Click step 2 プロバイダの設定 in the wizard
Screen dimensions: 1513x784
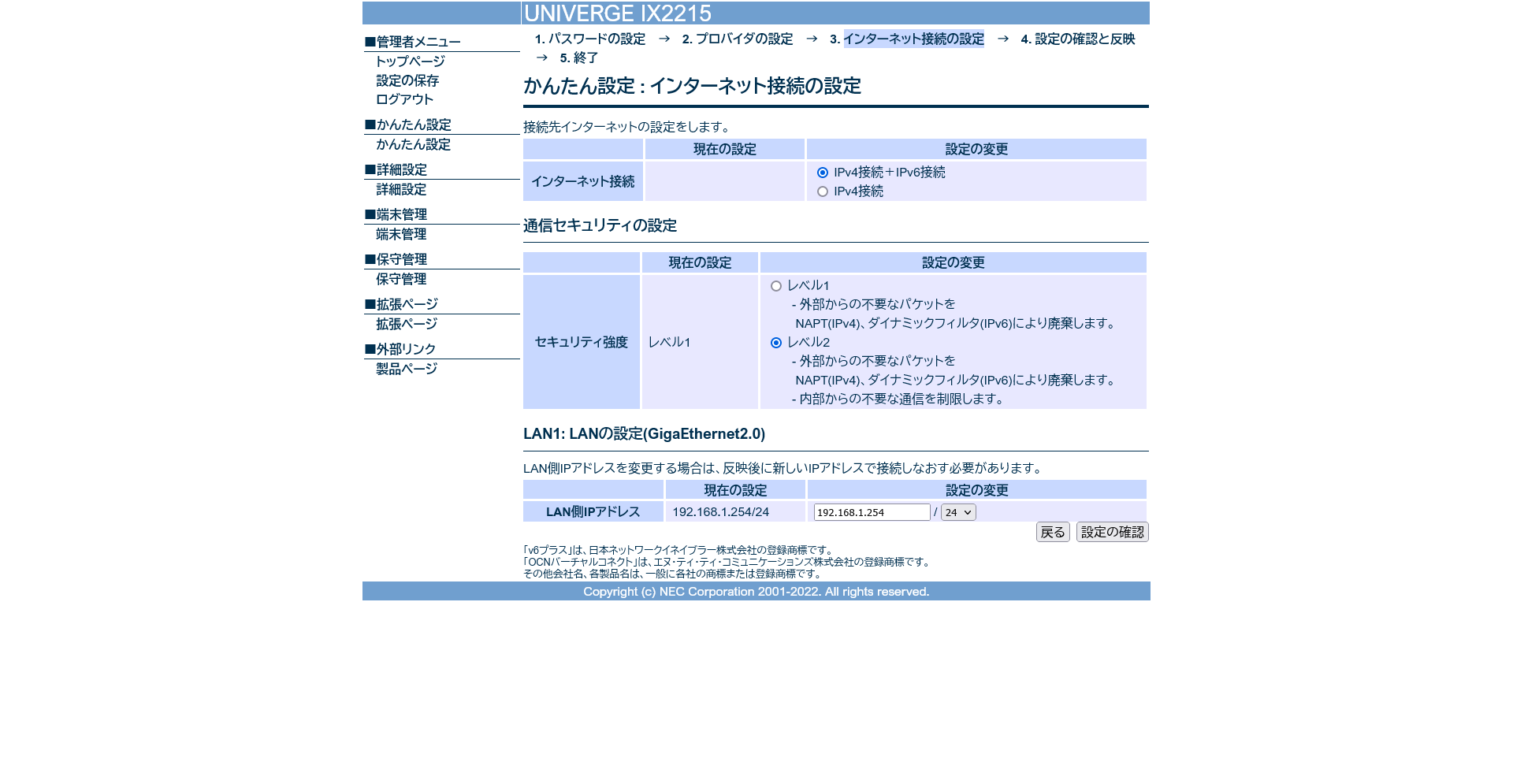point(738,39)
